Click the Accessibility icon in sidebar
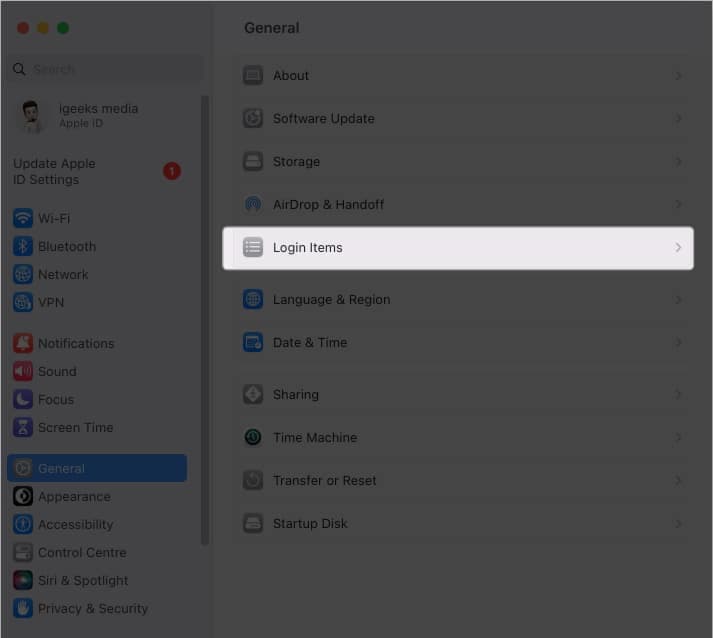 tap(23, 524)
